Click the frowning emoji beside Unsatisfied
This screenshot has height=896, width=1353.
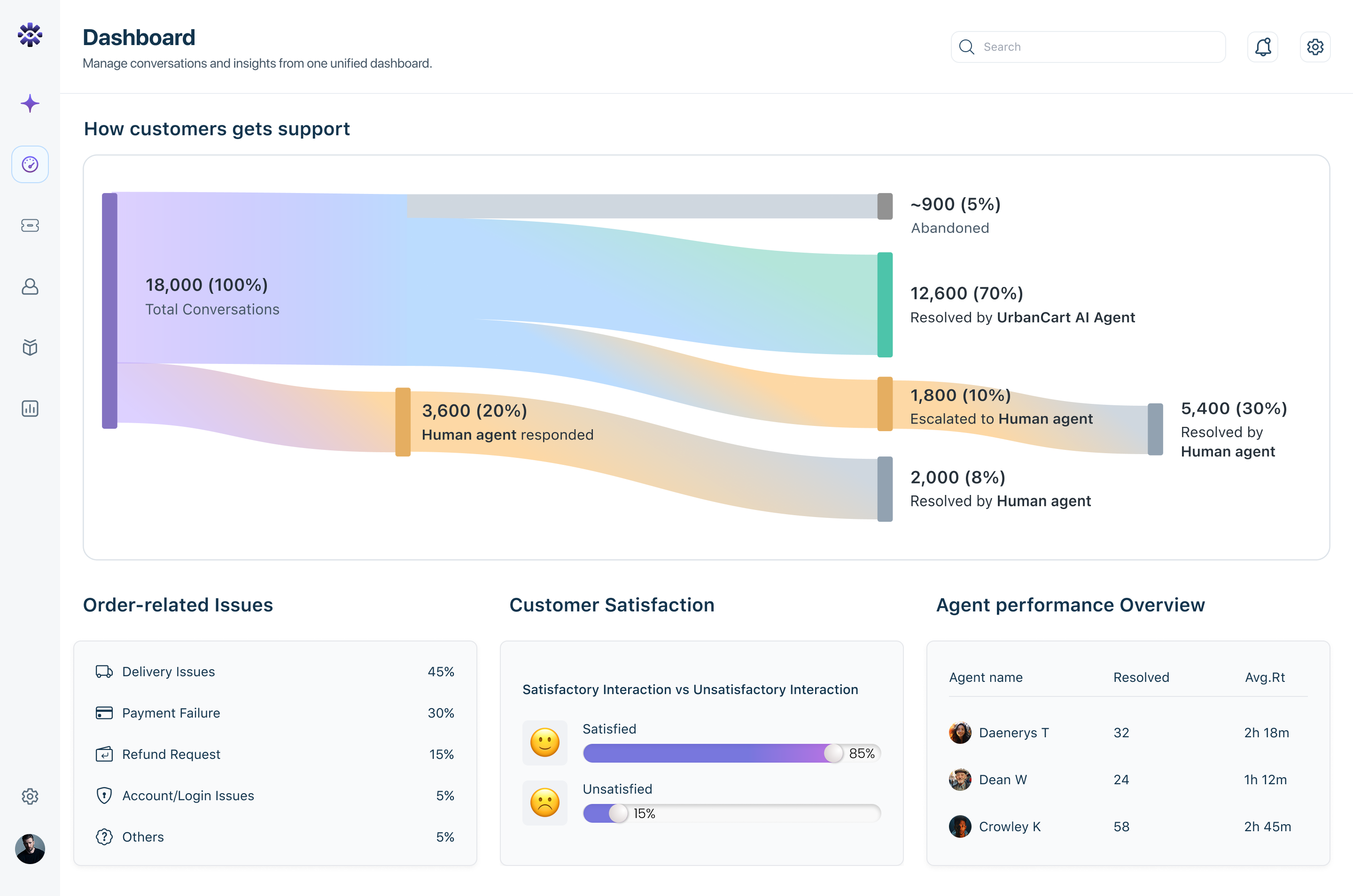coord(545,803)
